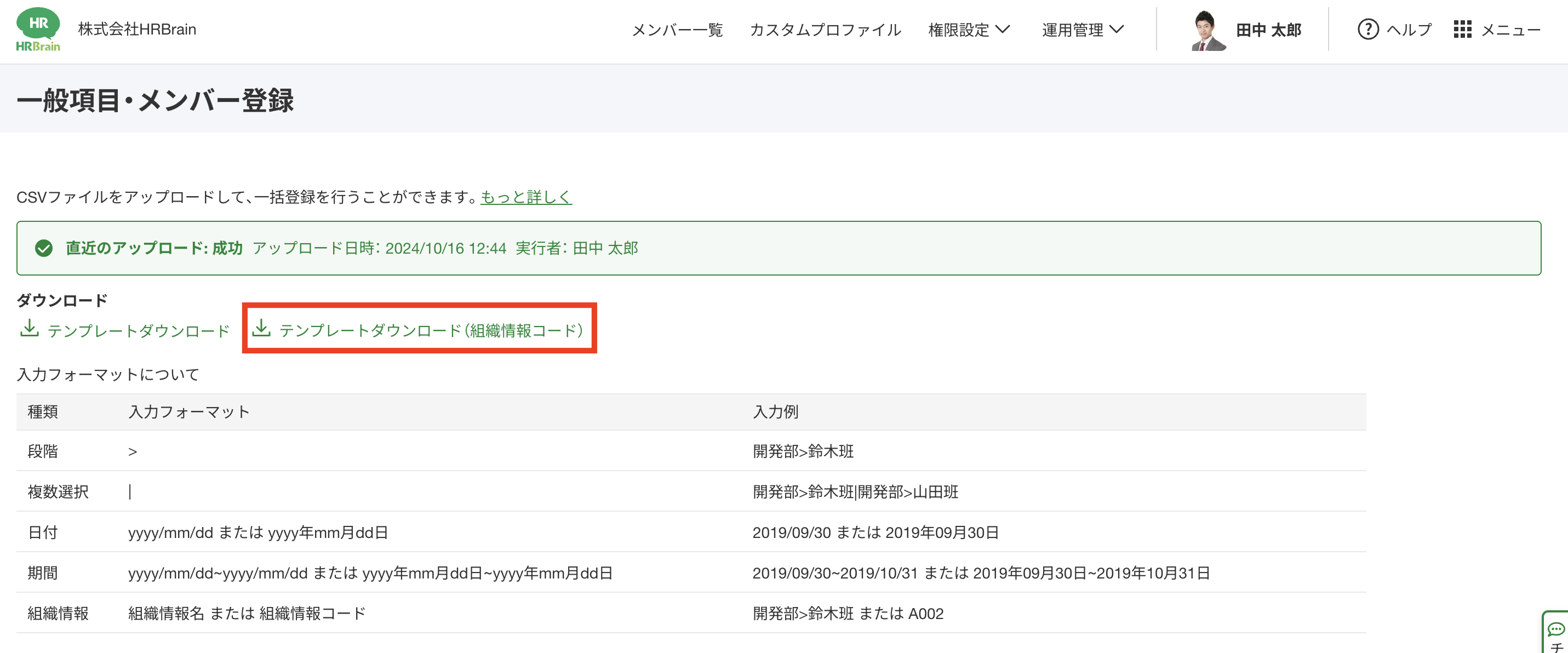Open the メンバー一覧 menu item
The height and width of the screenshot is (653, 1568).
coord(677,30)
